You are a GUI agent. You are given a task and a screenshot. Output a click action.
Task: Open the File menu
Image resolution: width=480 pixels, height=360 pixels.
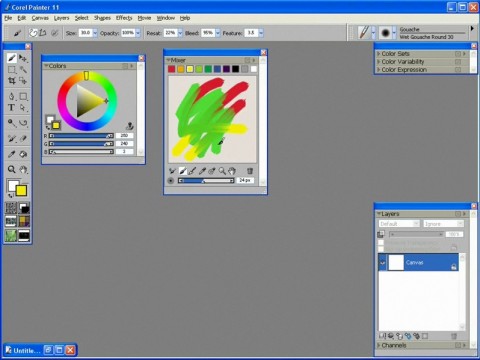[8, 18]
